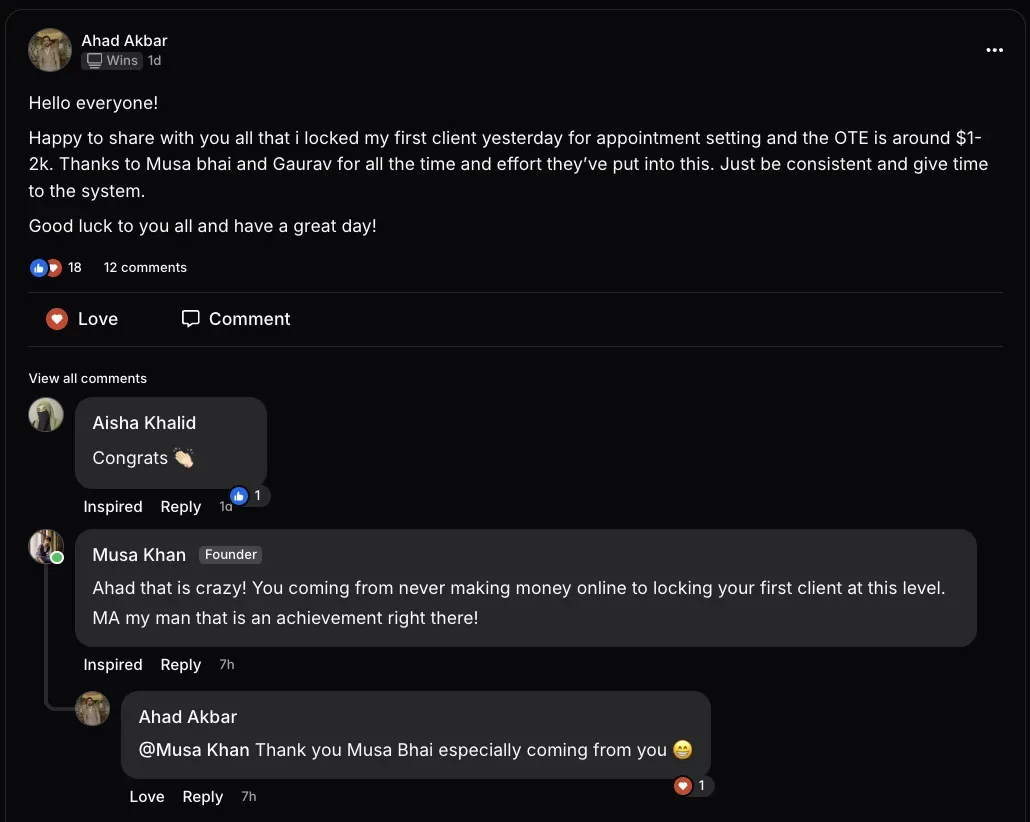Open Ahad Akbar's post author avatar
The width and height of the screenshot is (1030, 822).
pos(50,50)
